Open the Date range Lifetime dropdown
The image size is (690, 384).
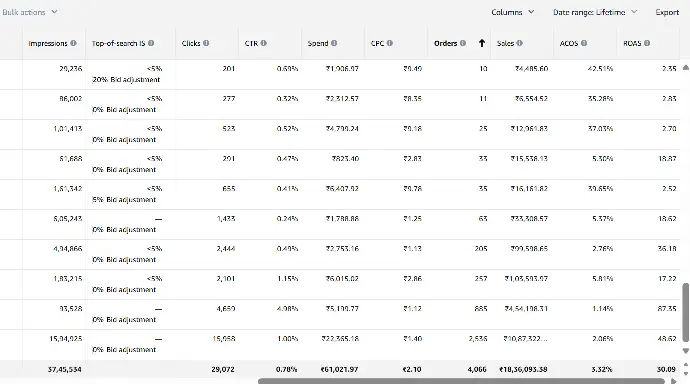coord(595,12)
